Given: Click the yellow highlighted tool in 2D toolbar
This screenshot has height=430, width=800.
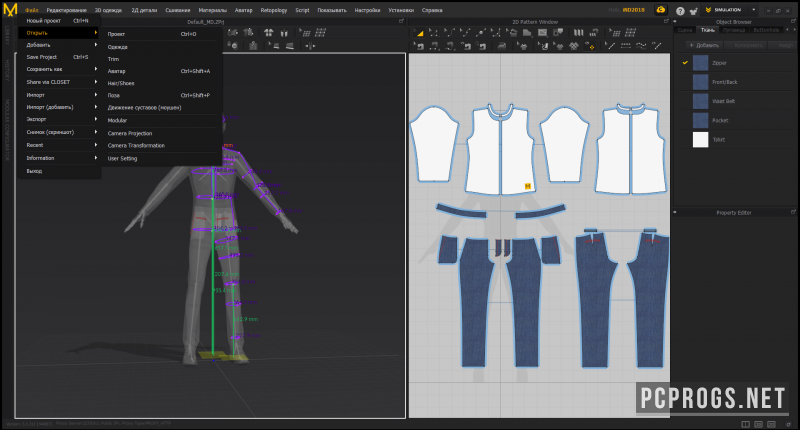Looking at the screenshot, I should 591,46.
